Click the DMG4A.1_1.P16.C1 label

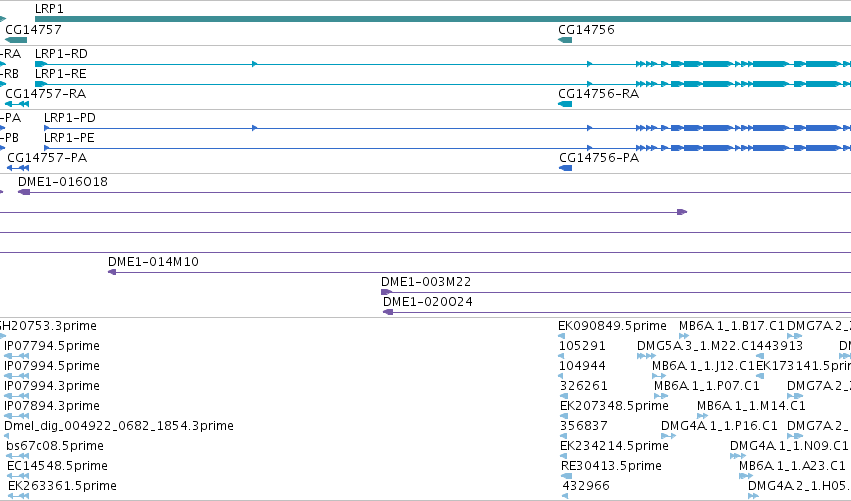click(x=719, y=426)
